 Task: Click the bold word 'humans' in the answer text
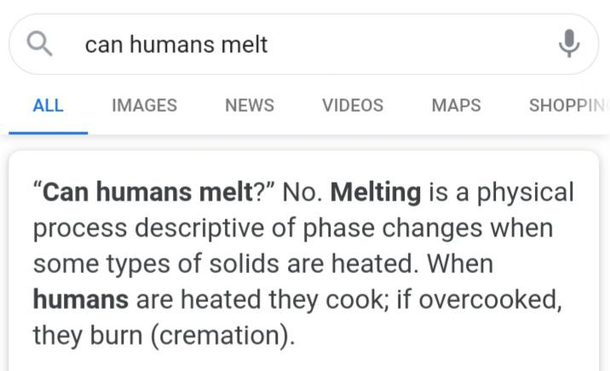(81, 299)
